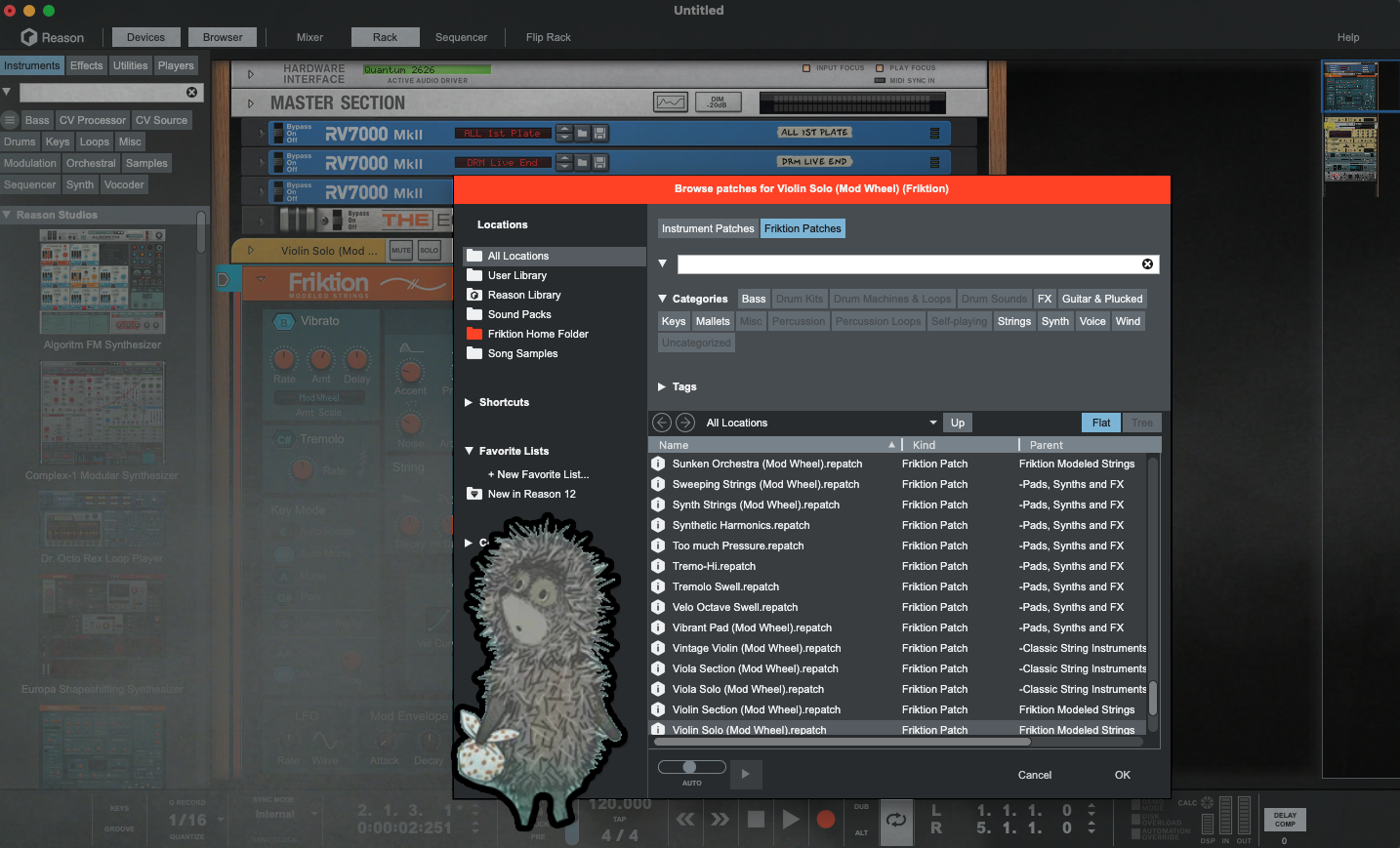Open the Effects tab in device browser
Image resolution: width=1400 pixels, height=848 pixels.
pyautogui.click(x=86, y=65)
